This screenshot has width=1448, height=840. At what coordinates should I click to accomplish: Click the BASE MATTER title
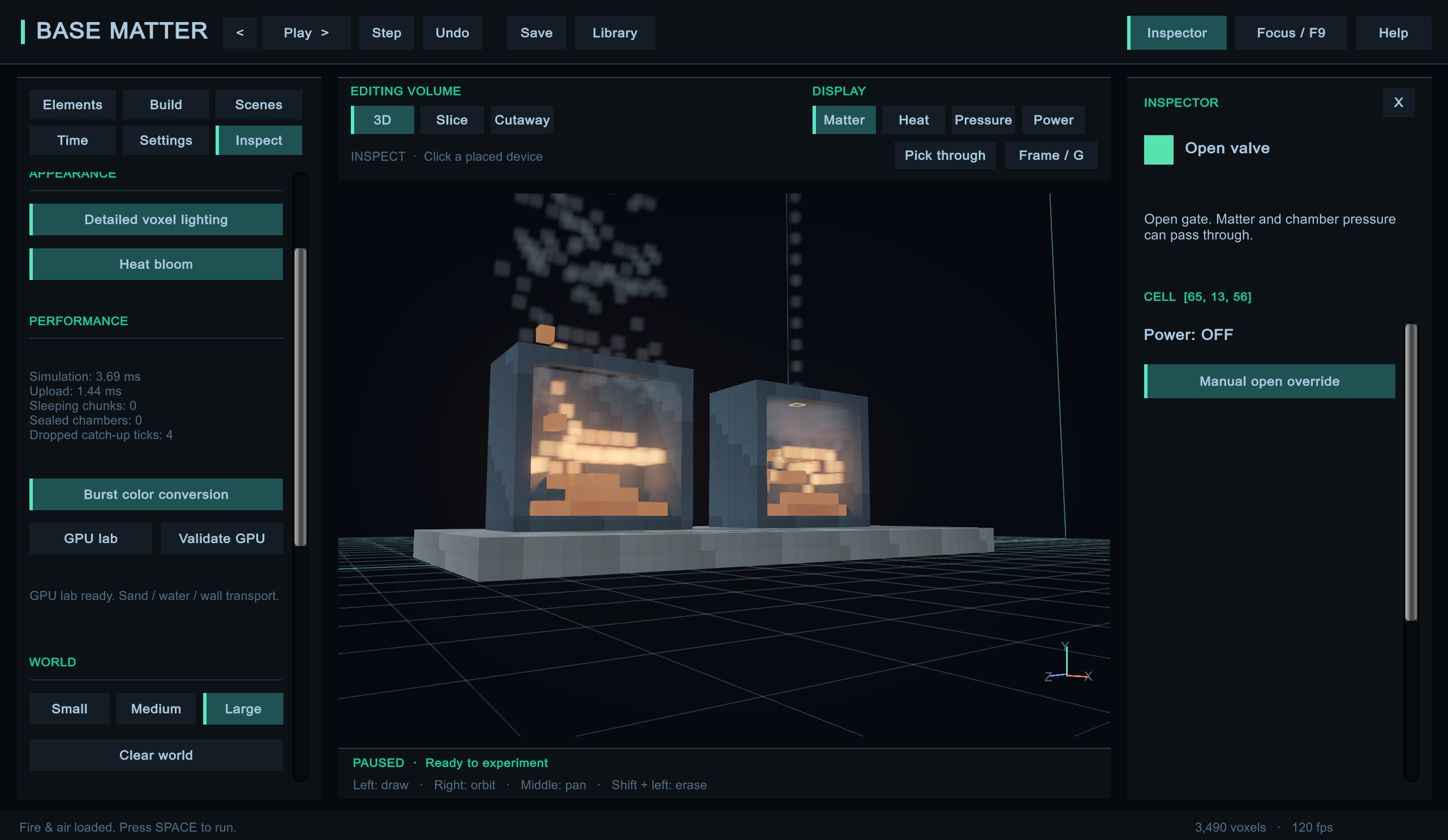(122, 31)
